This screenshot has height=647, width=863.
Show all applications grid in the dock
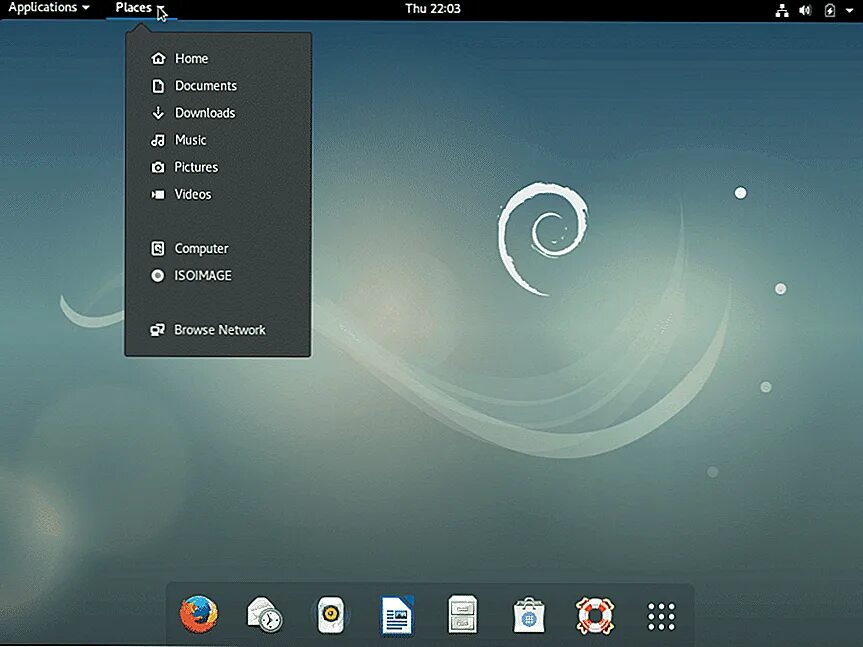pyautogui.click(x=661, y=616)
